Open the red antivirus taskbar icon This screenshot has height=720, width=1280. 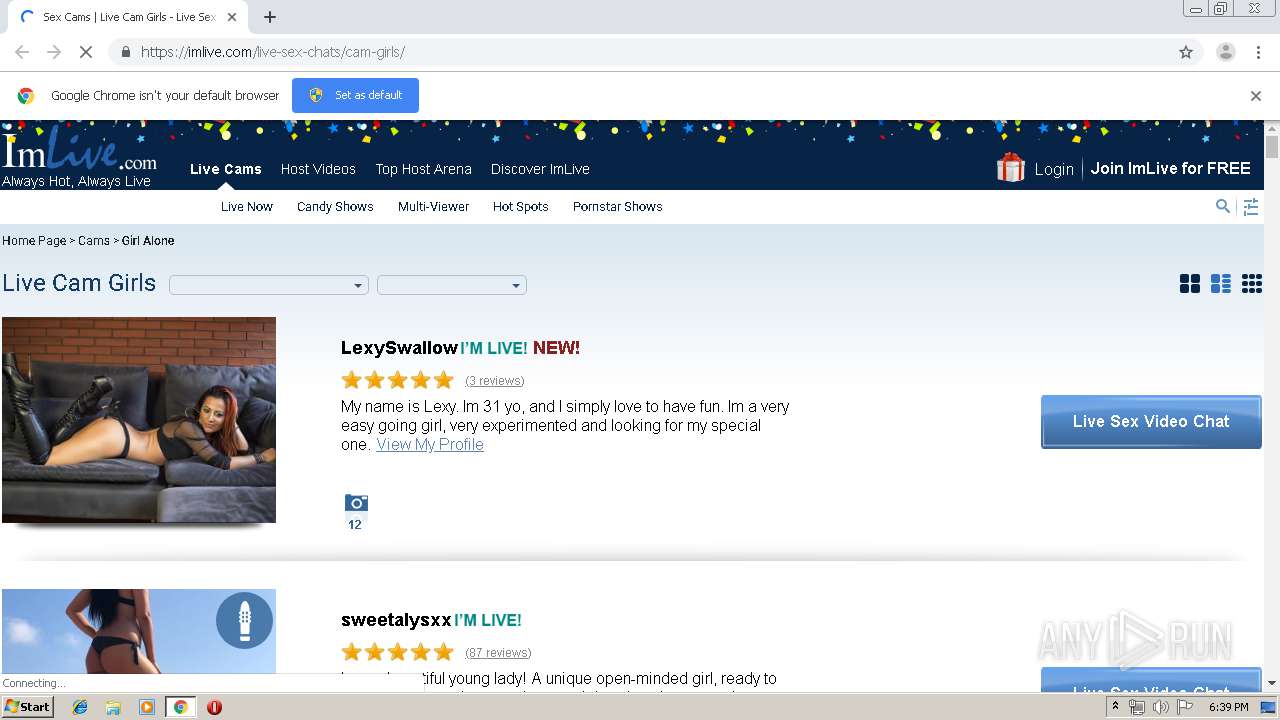point(214,707)
